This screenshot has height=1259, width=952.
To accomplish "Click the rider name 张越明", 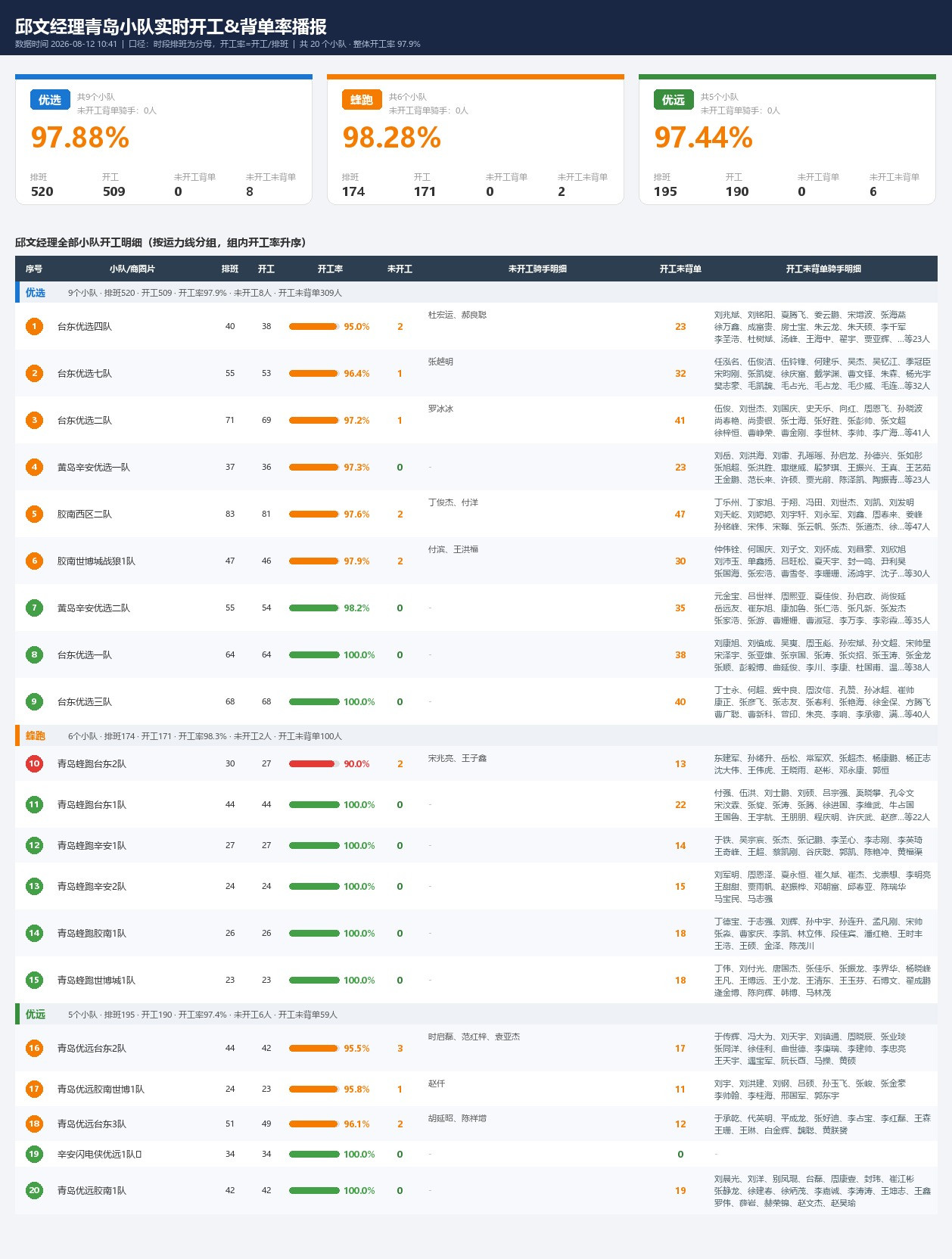I will 441,362.
